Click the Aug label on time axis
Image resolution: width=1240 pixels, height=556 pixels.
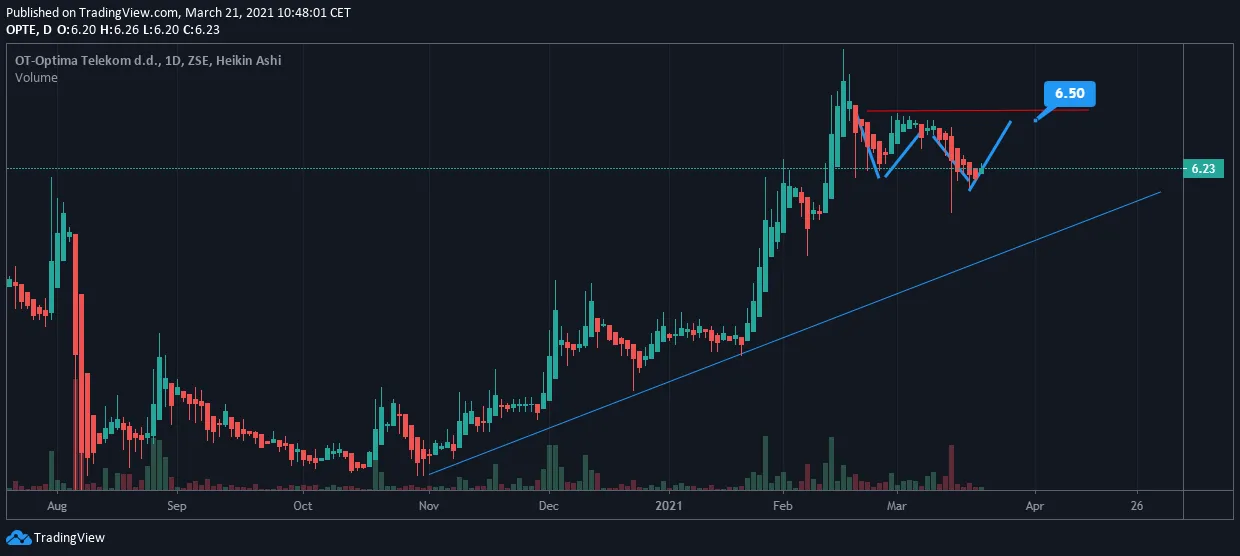[x=56, y=506]
